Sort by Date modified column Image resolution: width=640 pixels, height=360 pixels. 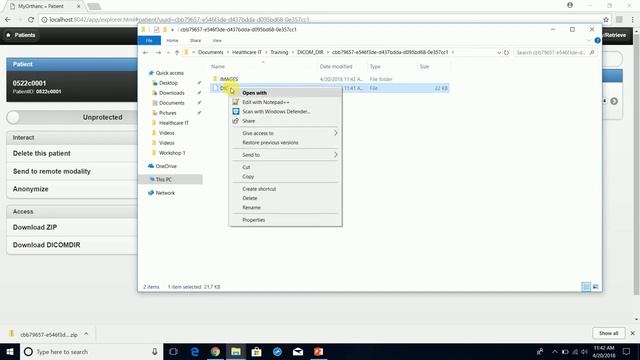tap(336, 66)
